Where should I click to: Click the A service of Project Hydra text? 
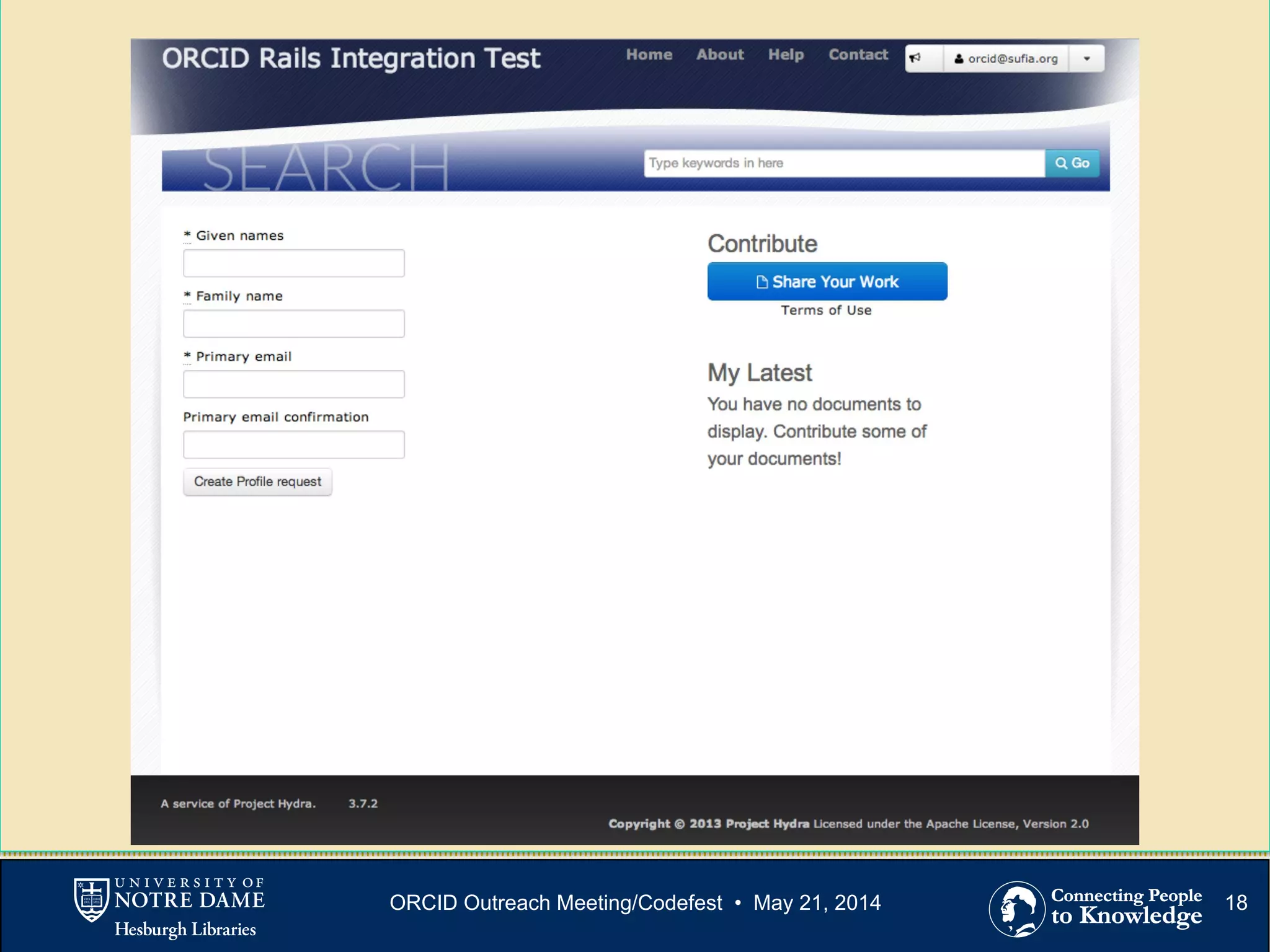click(x=238, y=804)
